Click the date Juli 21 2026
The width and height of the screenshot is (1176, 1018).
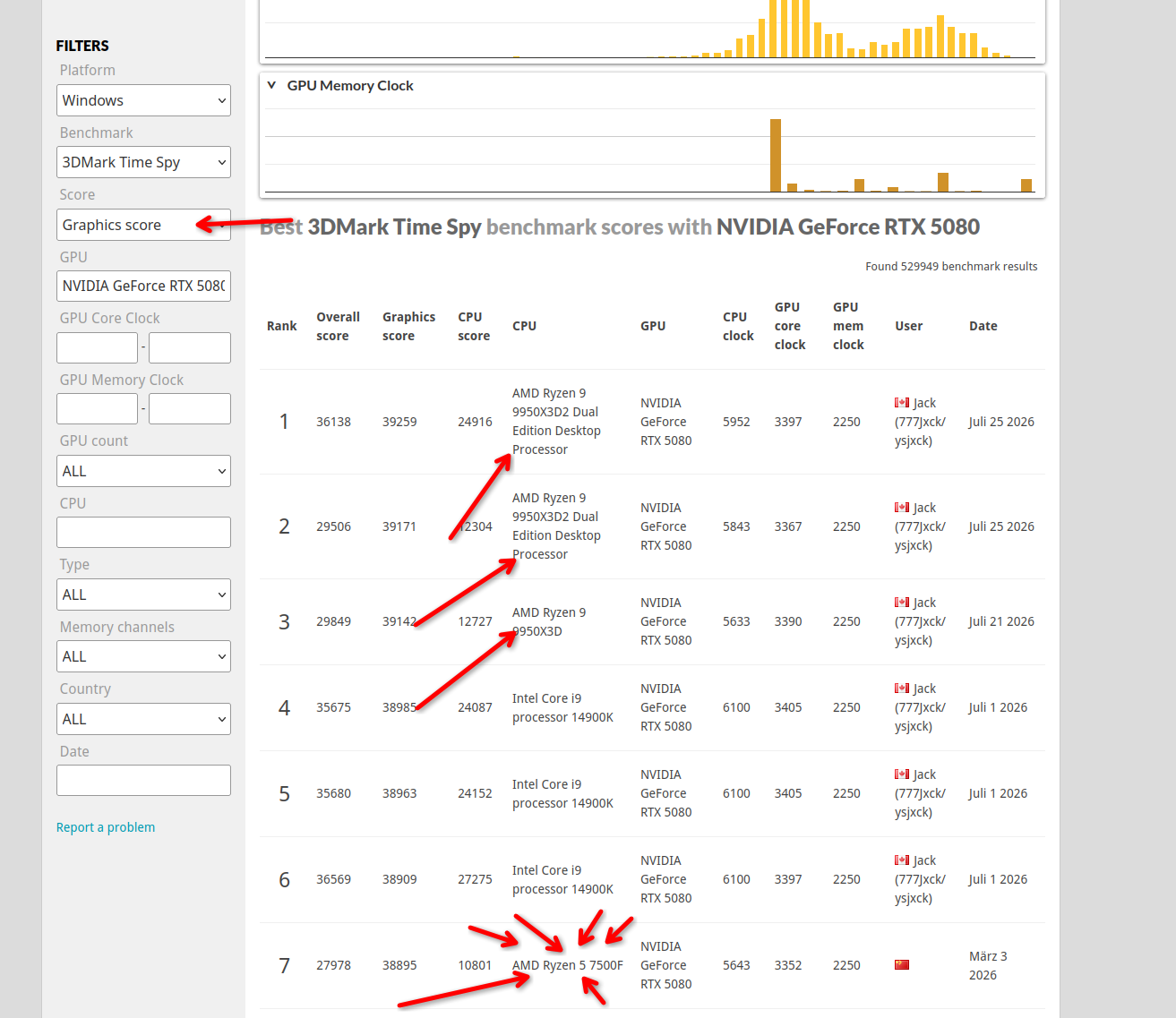point(1001,621)
